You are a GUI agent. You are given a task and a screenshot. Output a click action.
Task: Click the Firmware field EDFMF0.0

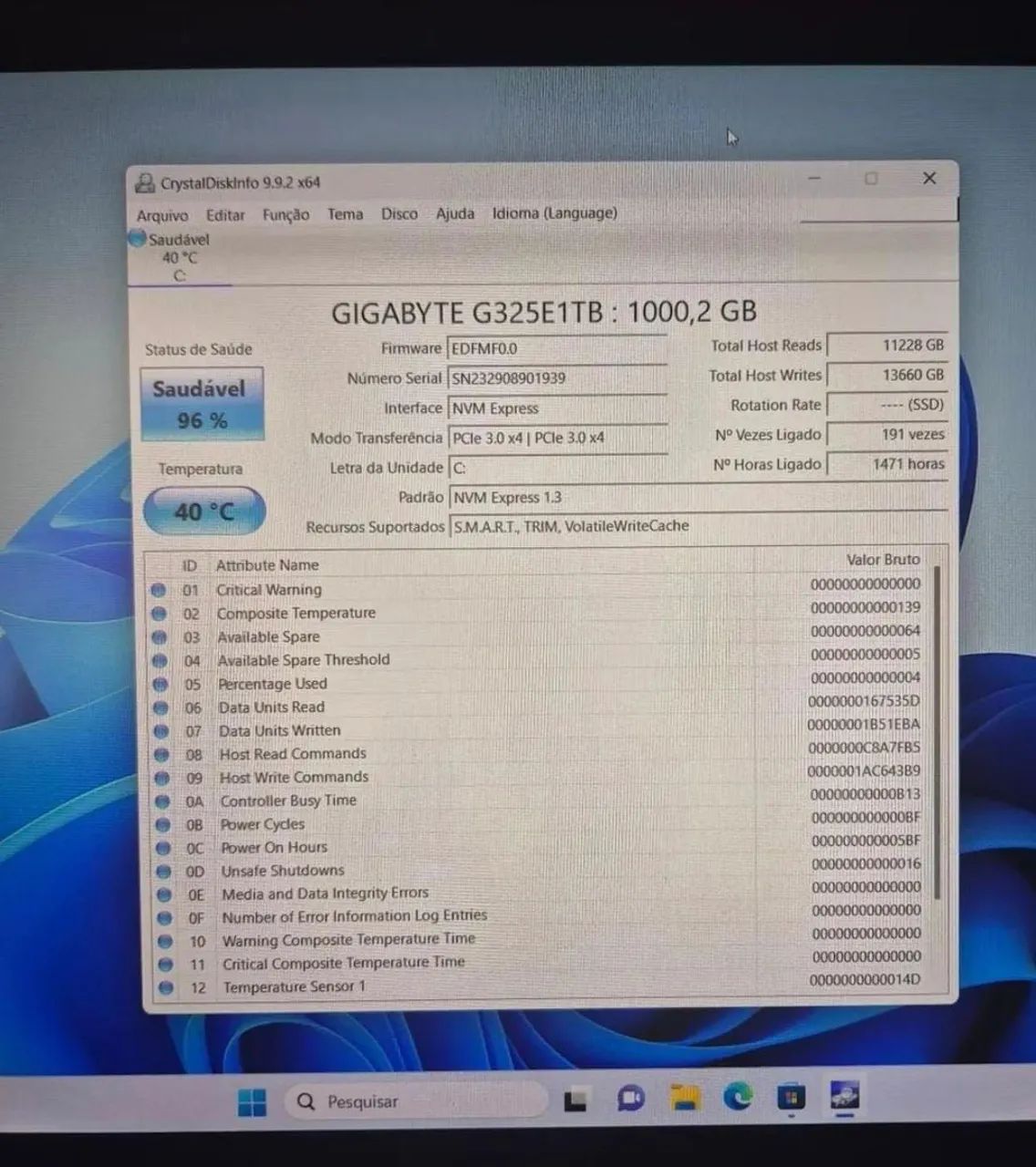point(557,348)
